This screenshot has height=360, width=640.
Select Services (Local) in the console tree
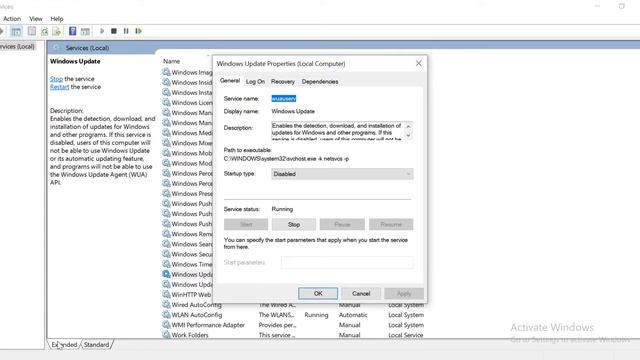(x=17, y=47)
